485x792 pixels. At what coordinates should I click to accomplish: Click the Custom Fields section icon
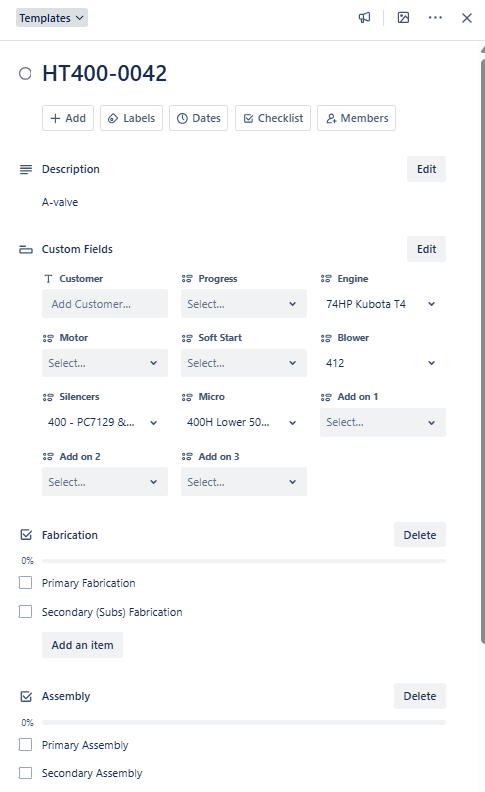tap(26, 249)
